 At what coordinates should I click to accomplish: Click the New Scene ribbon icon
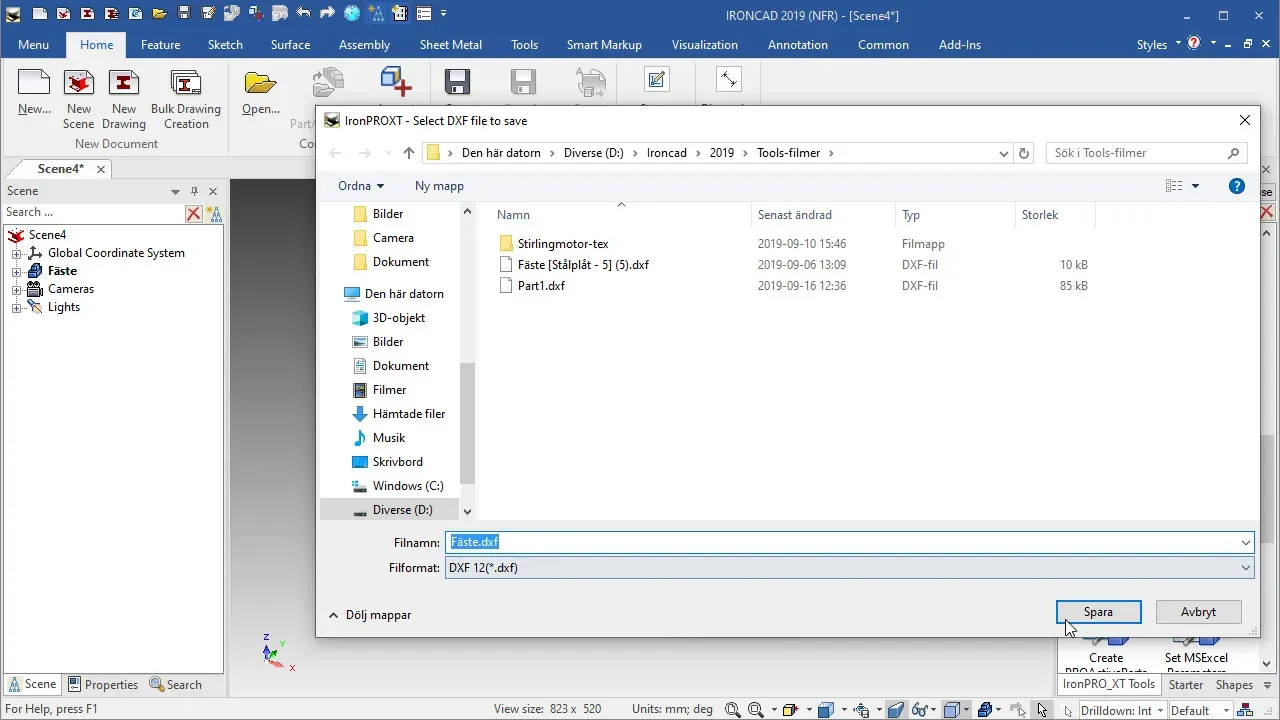pyautogui.click(x=79, y=100)
